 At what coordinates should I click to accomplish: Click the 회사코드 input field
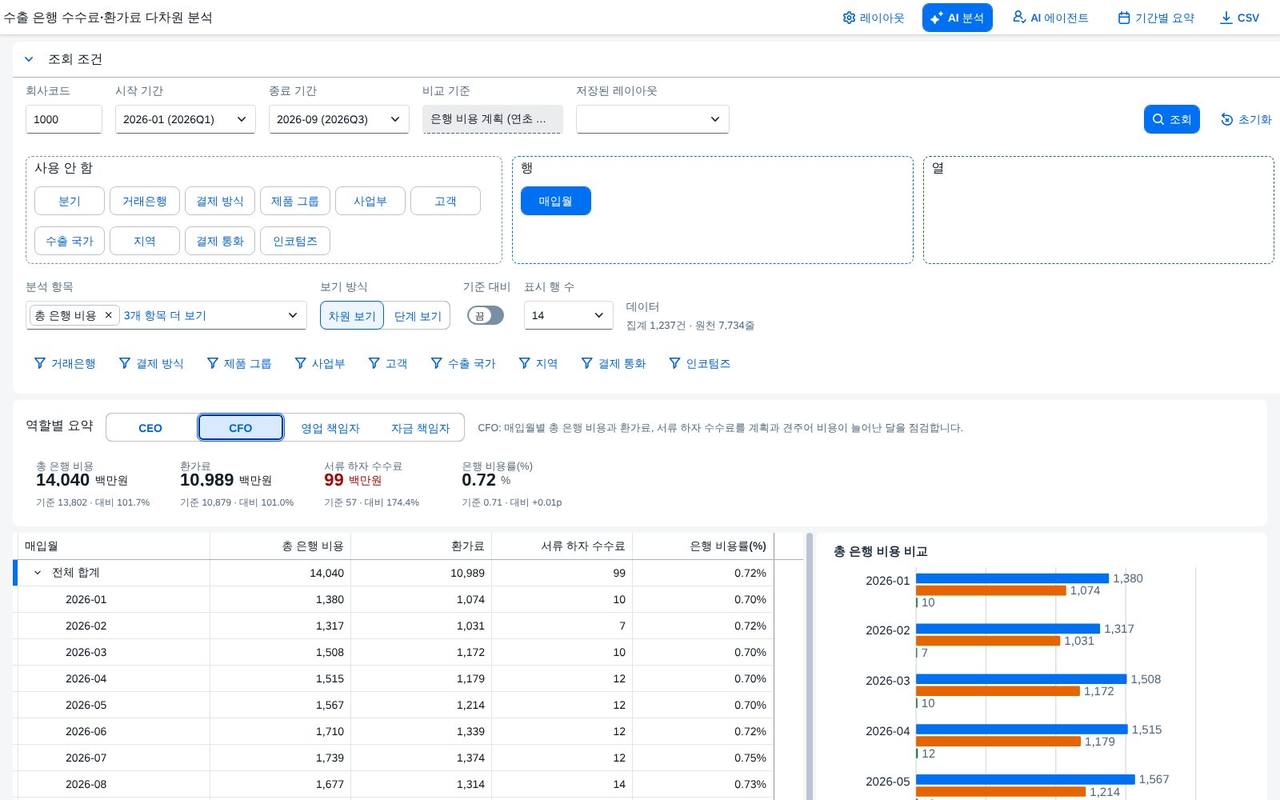pos(64,119)
